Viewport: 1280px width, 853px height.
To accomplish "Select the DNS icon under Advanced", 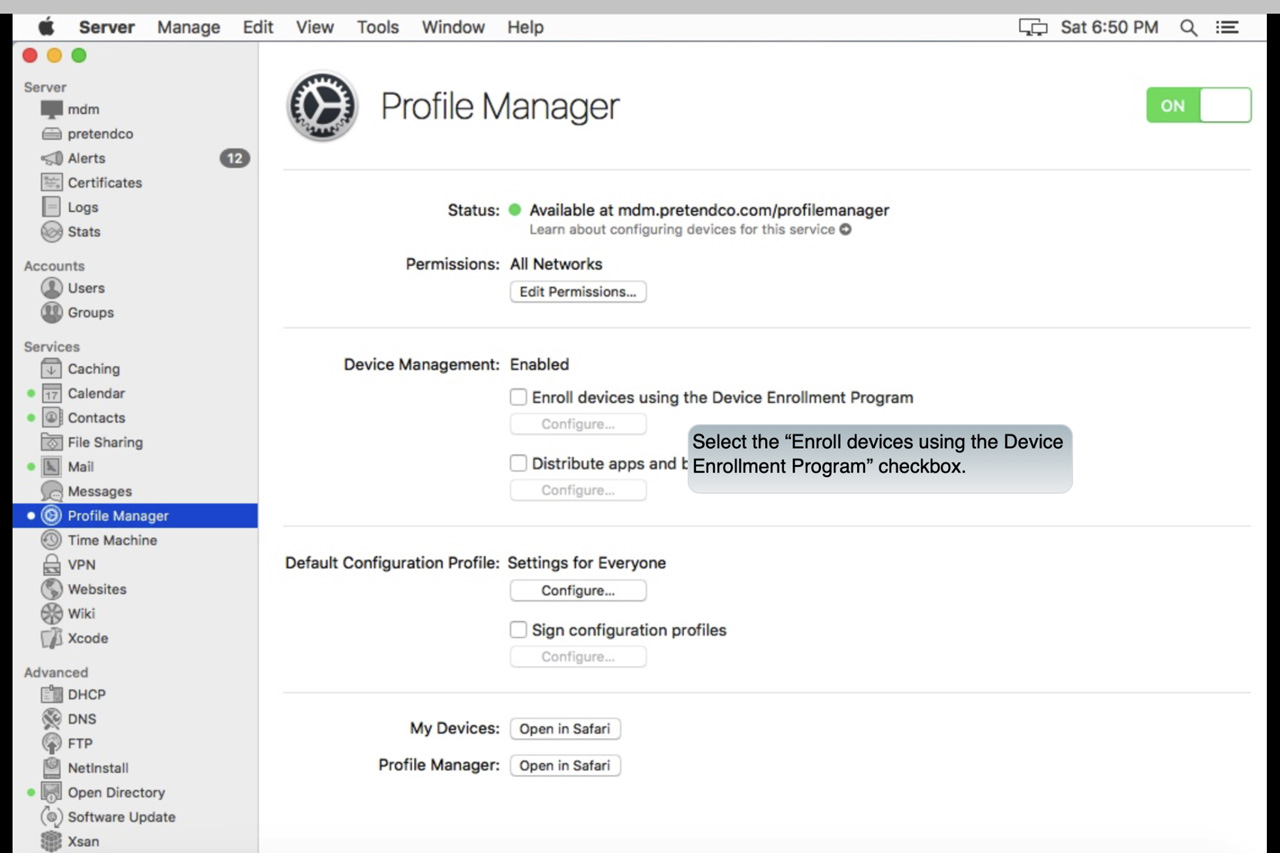I will coord(52,719).
